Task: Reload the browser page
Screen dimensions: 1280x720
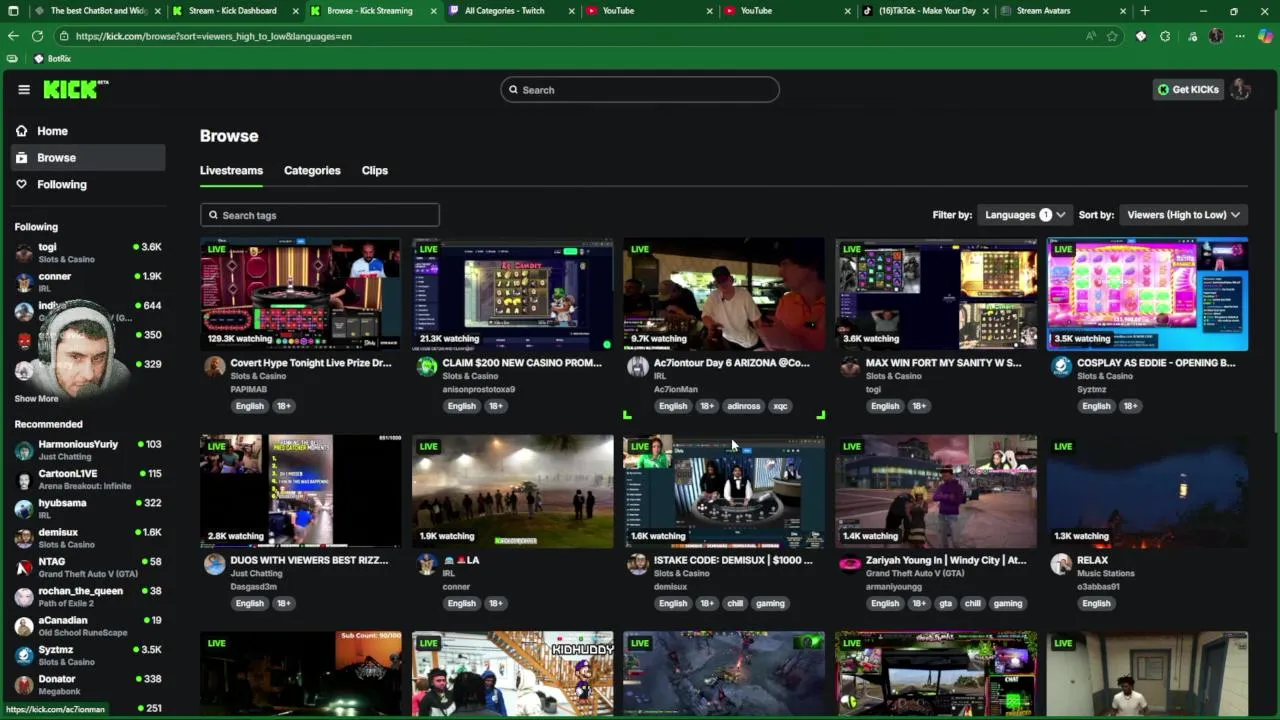Action: pyautogui.click(x=37, y=36)
